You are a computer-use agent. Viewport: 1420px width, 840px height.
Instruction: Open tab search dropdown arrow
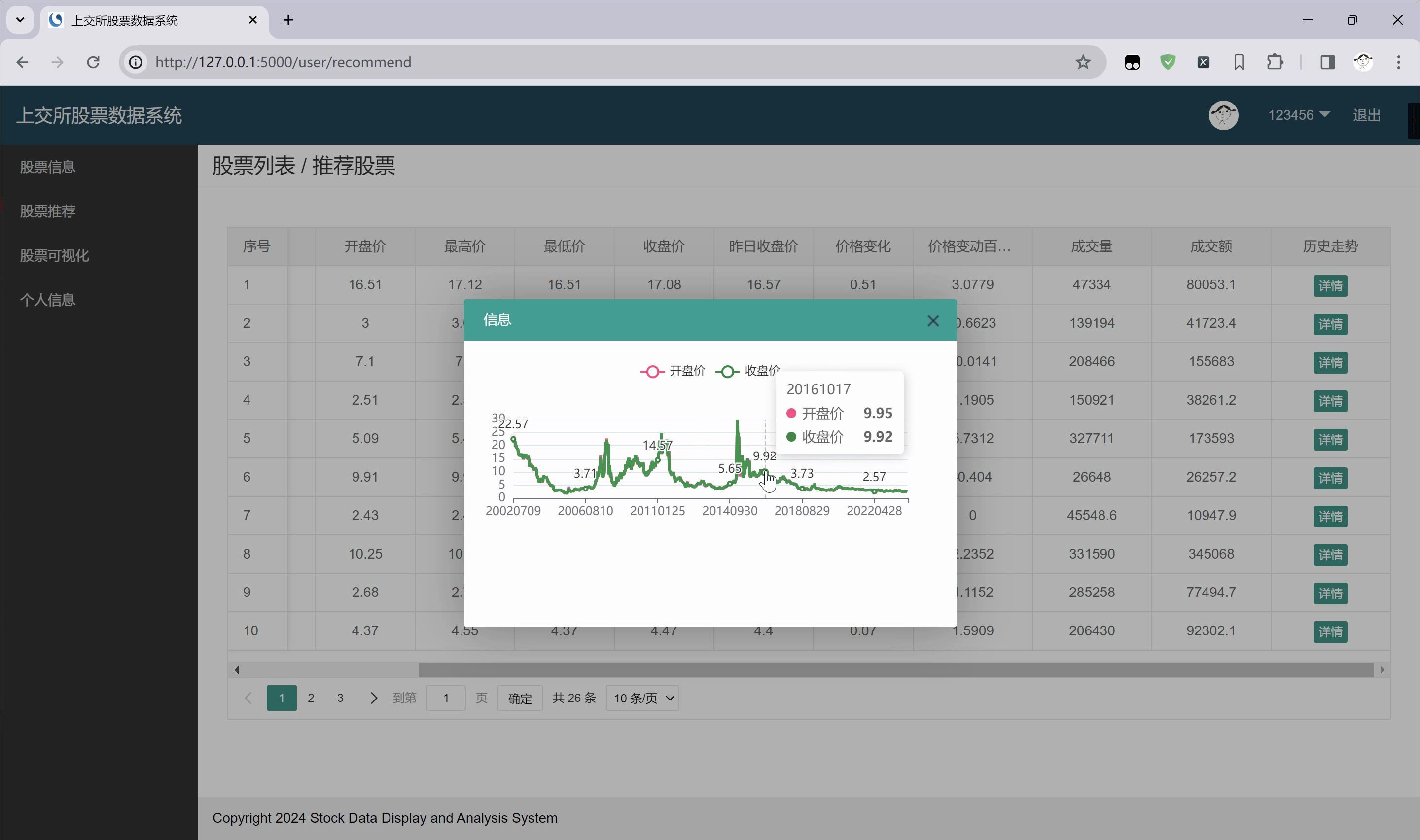[x=20, y=20]
